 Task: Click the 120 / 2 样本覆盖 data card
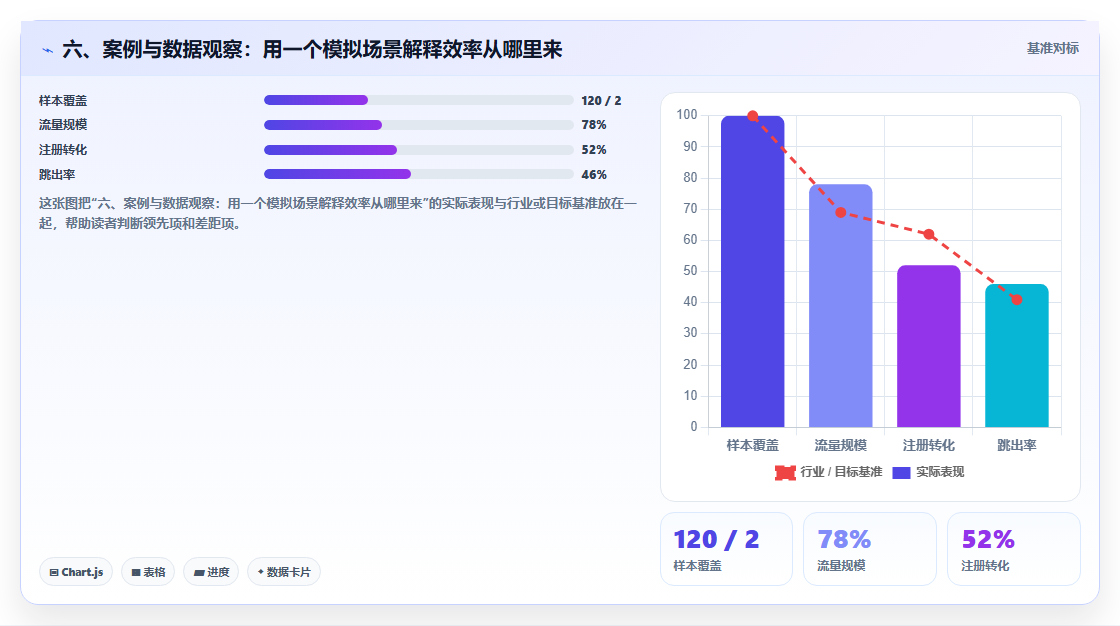point(726,549)
